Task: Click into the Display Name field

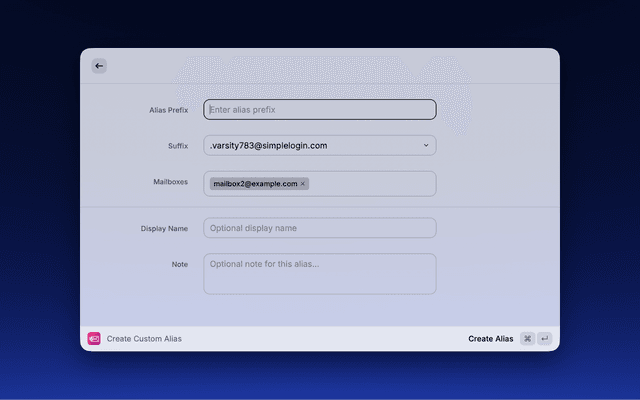Action: tap(320, 228)
